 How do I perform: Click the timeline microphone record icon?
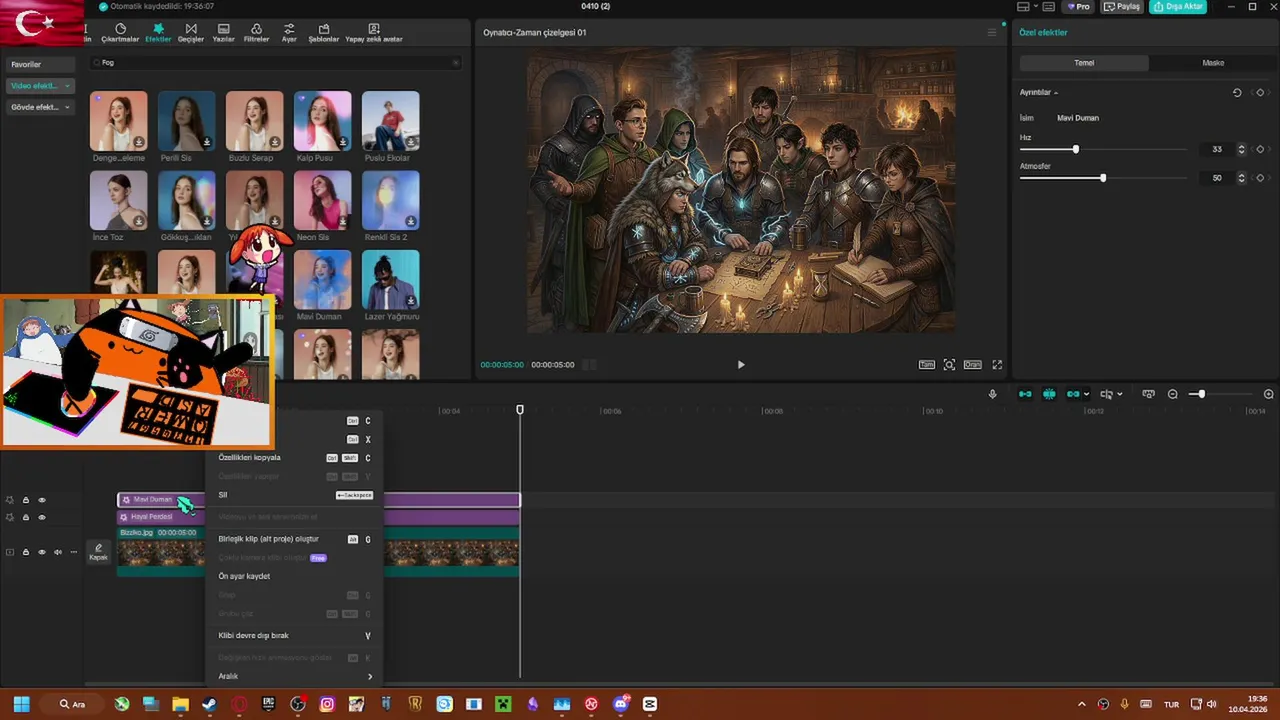992,394
